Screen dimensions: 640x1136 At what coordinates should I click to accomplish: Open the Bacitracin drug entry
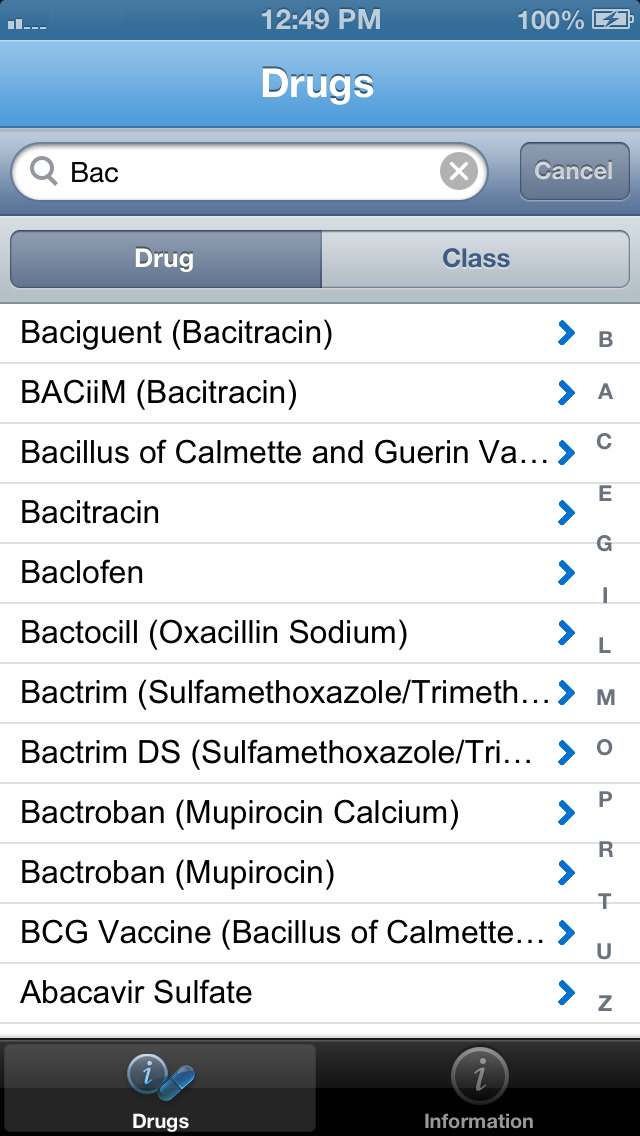point(280,513)
